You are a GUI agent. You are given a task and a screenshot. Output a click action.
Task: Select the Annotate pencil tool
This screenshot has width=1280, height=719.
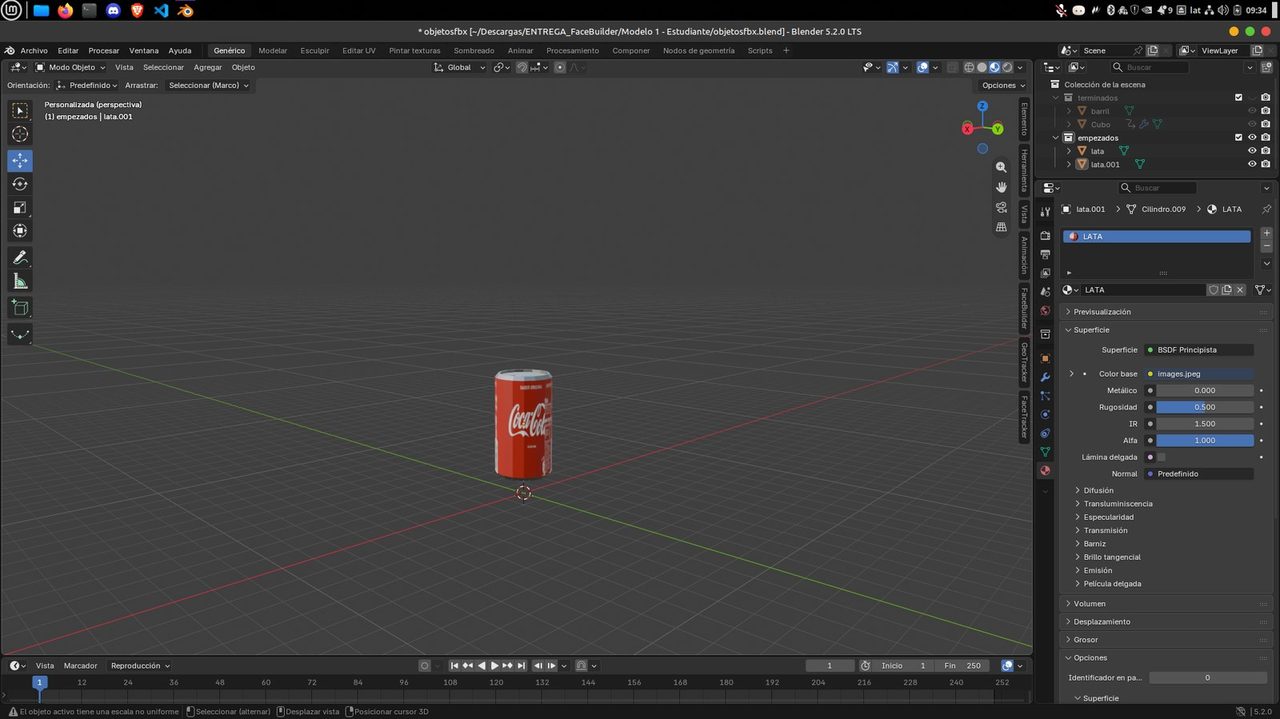[20, 258]
